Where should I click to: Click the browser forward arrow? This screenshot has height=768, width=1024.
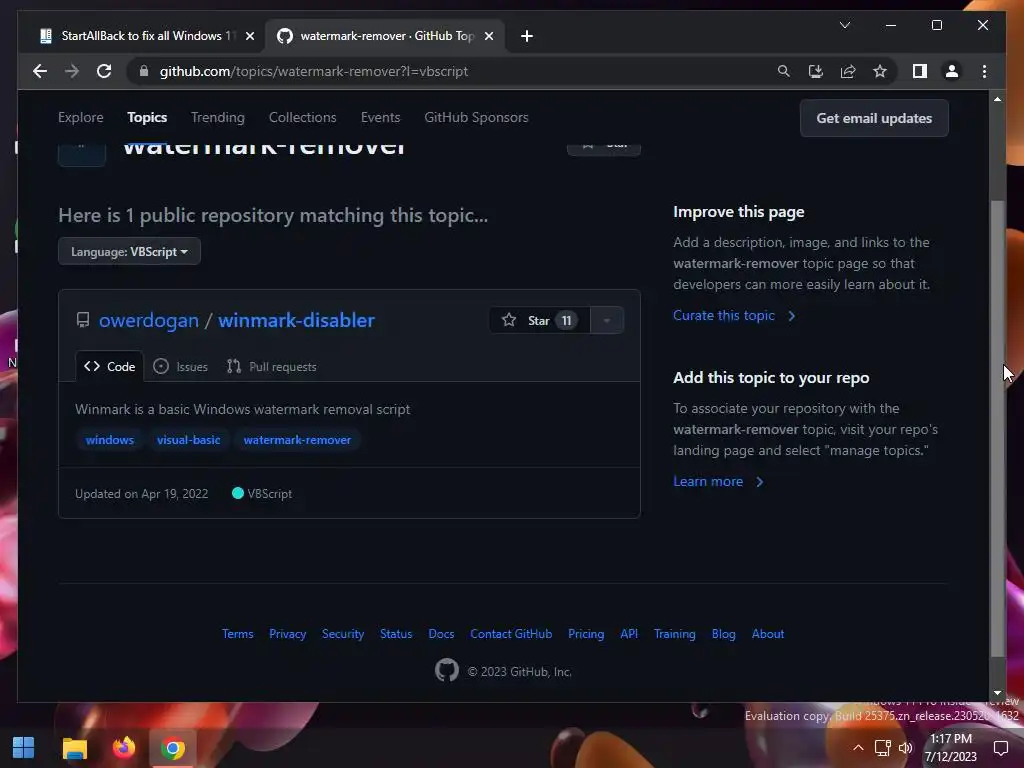[x=72, y=71]
